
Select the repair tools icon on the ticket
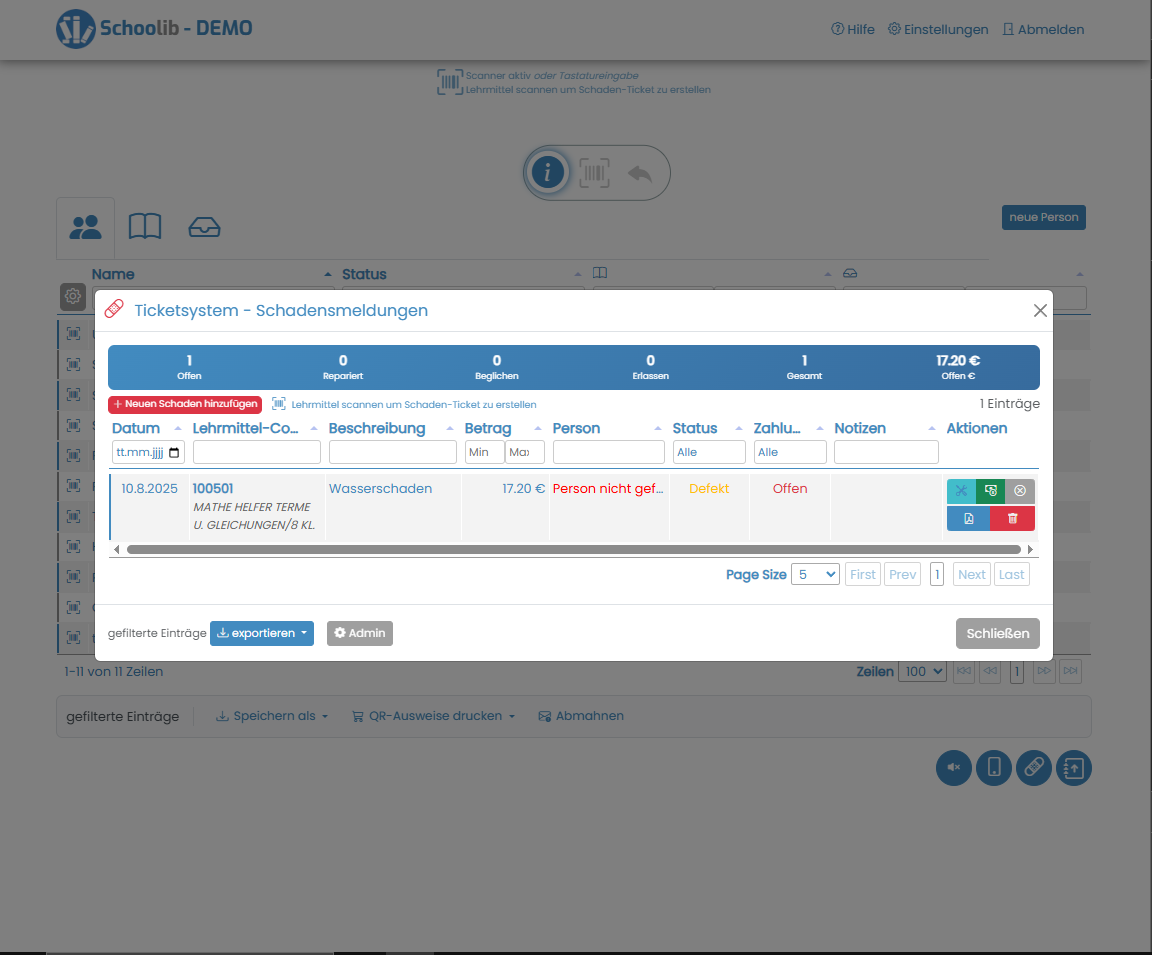pos(960,491)
